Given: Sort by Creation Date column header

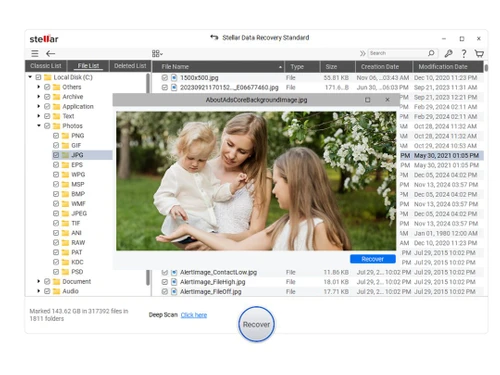Looking at the screenshot, I should [384, 67].
